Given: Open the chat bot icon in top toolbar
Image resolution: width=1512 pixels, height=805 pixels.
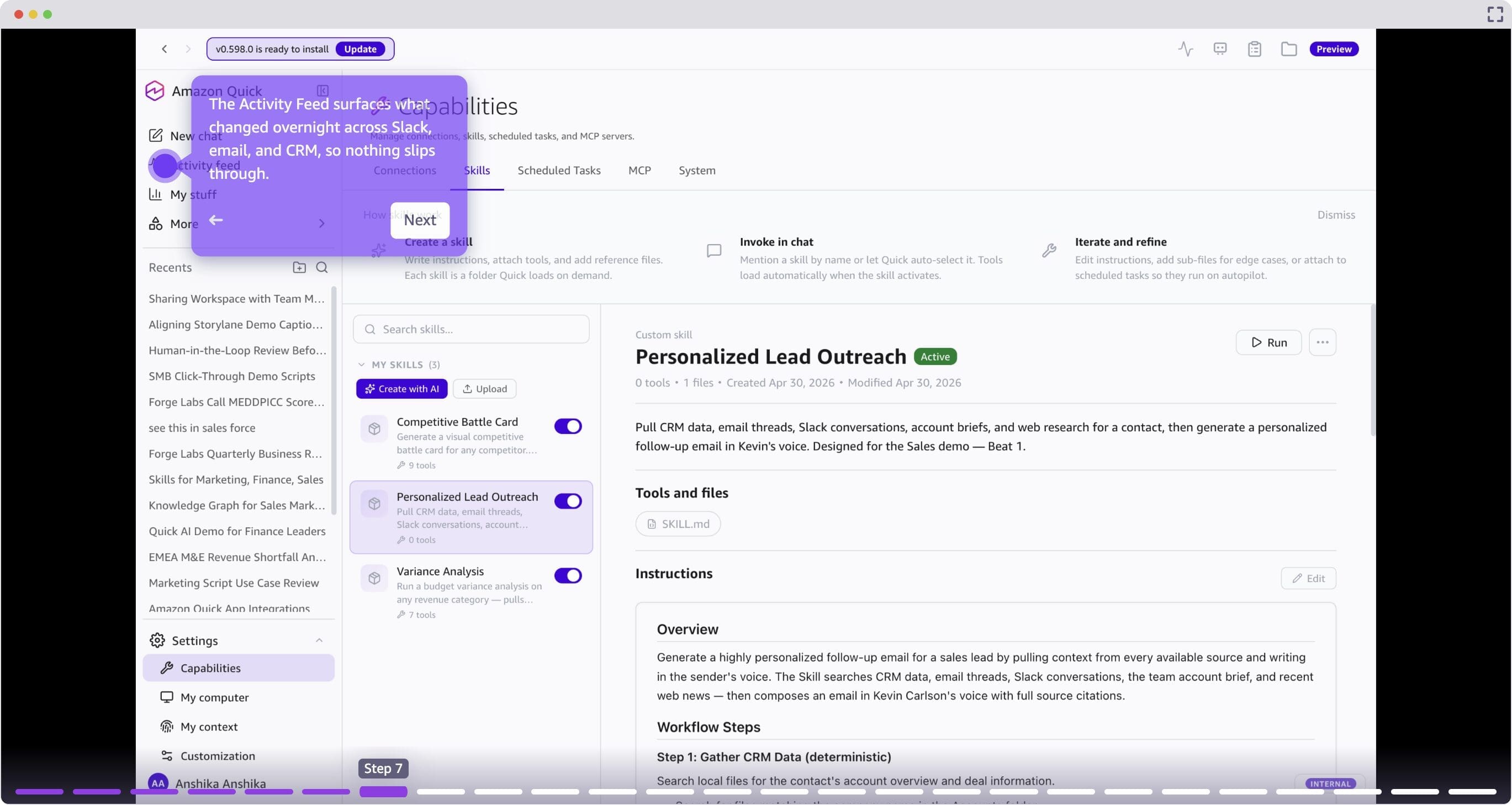Looking at the screenshot, I should (x=1220, y=49).
